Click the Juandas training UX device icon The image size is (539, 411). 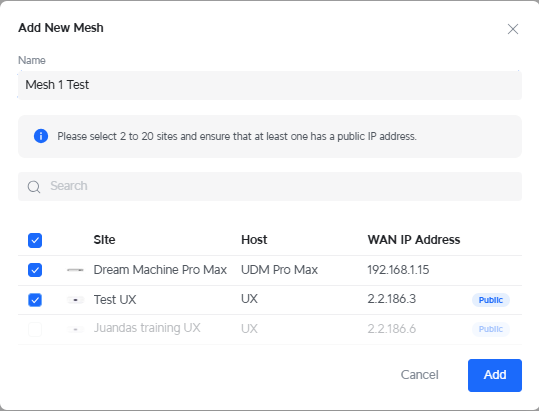coord(75,329)
